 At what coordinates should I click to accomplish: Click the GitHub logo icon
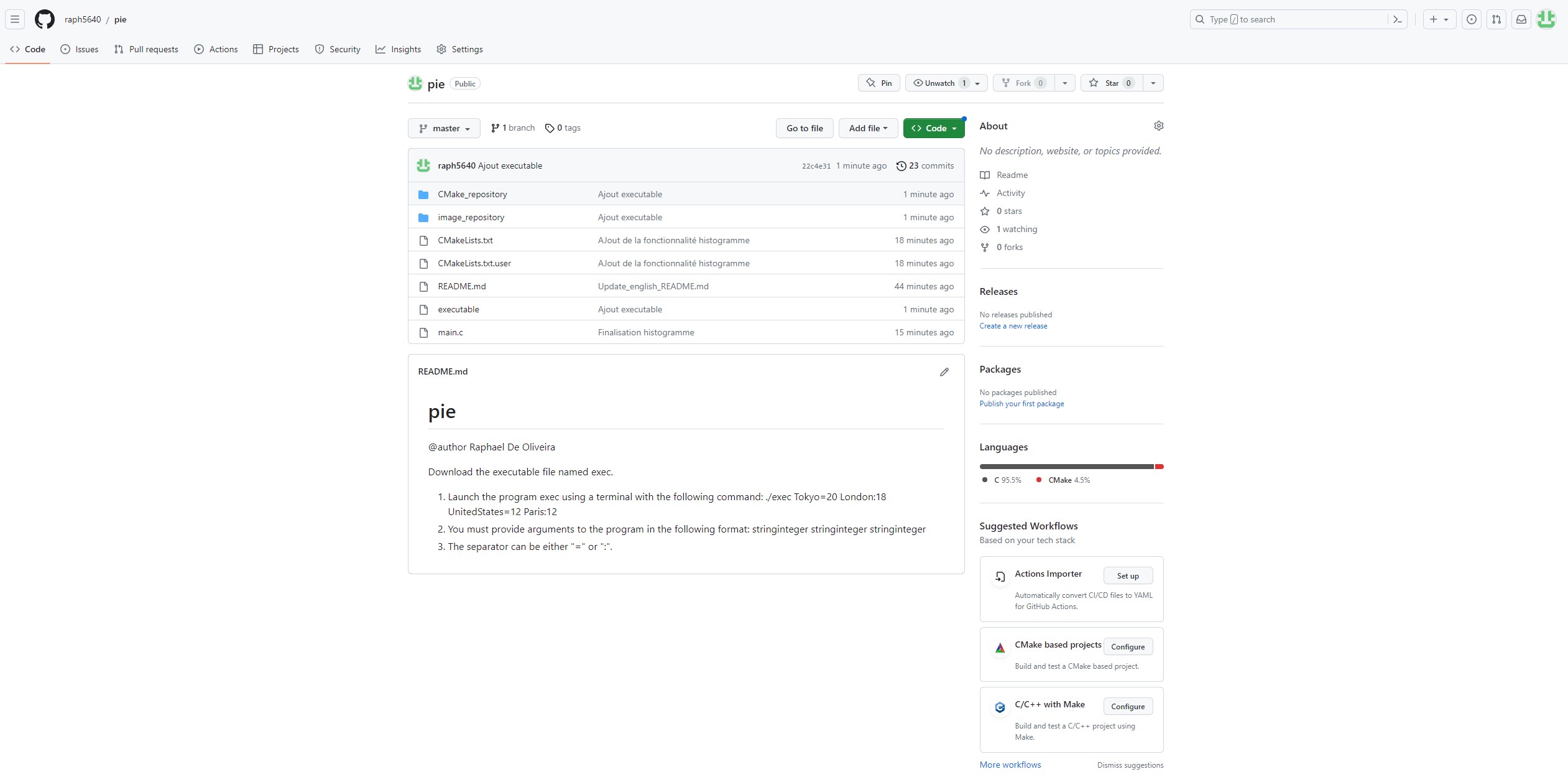(x=44, y=19)
